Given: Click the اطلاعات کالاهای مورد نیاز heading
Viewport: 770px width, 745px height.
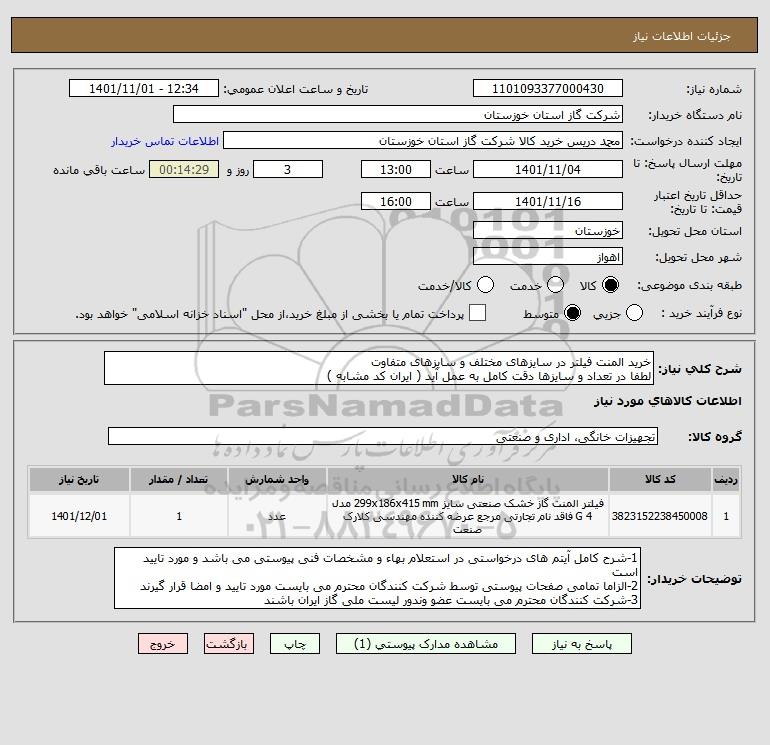Looking at the screenshot, I should (667, 402).
